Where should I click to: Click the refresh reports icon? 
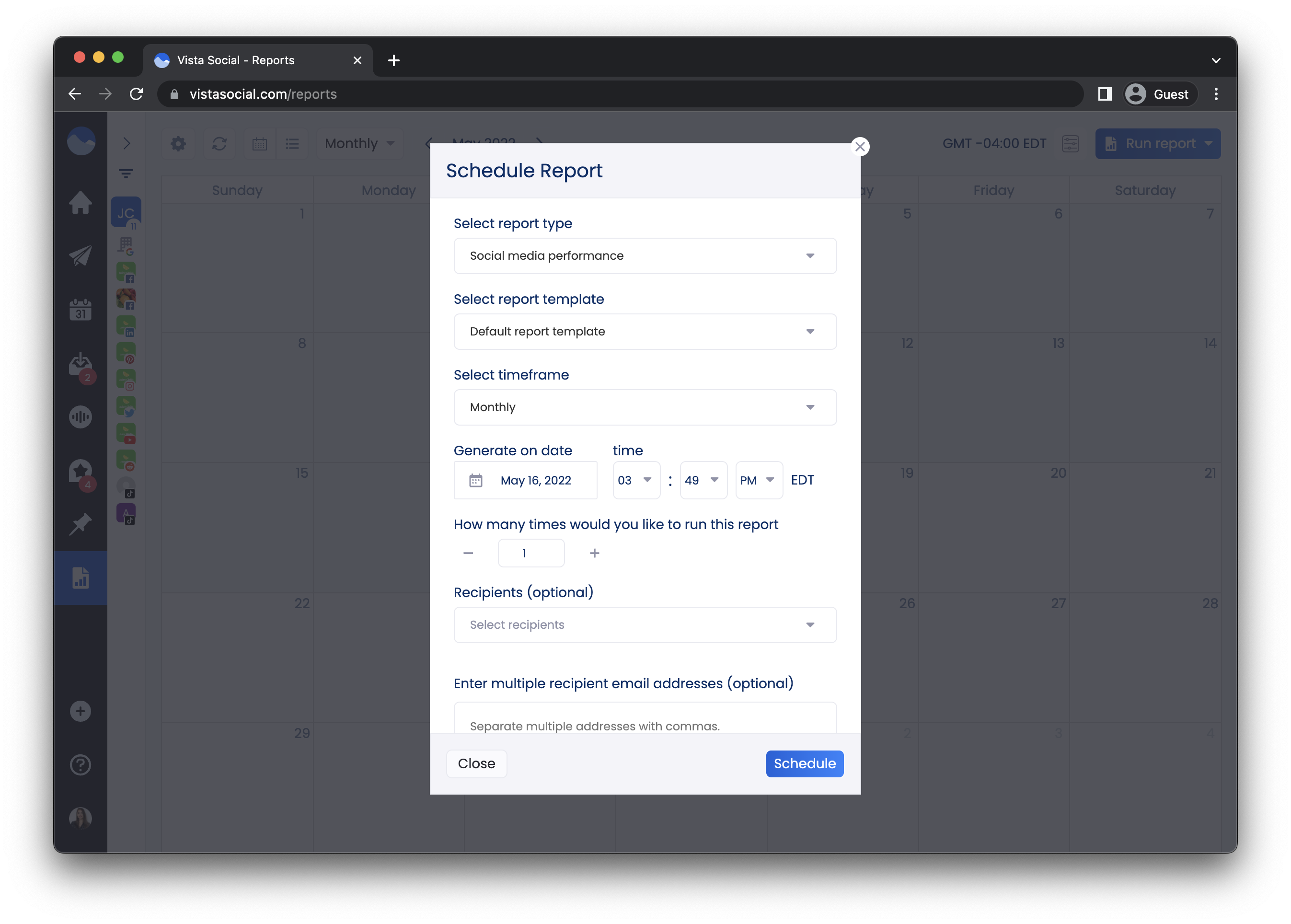pos(219,143)
